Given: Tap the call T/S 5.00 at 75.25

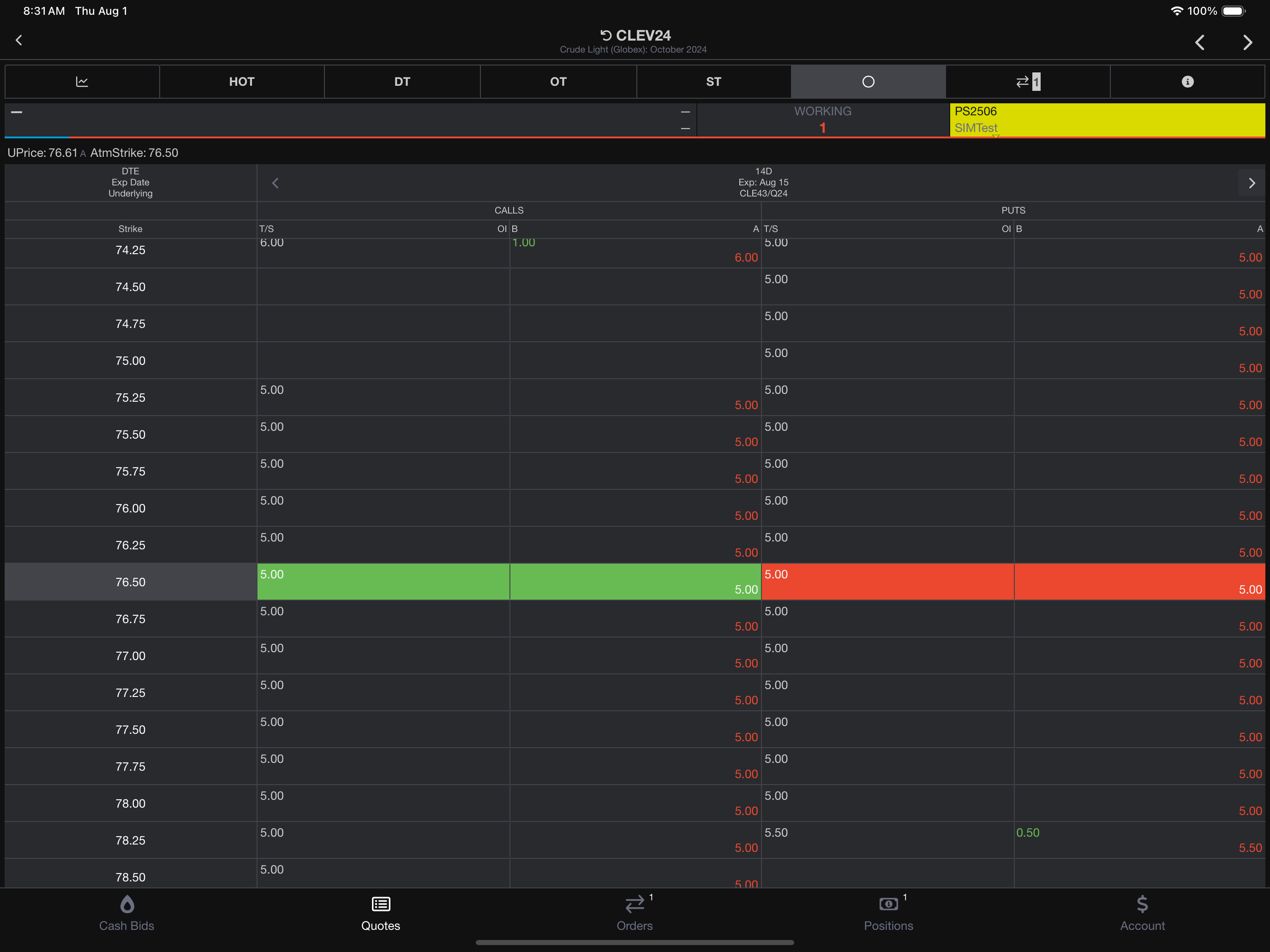Looking at the screenshot, I should click(x=271, y=390).
